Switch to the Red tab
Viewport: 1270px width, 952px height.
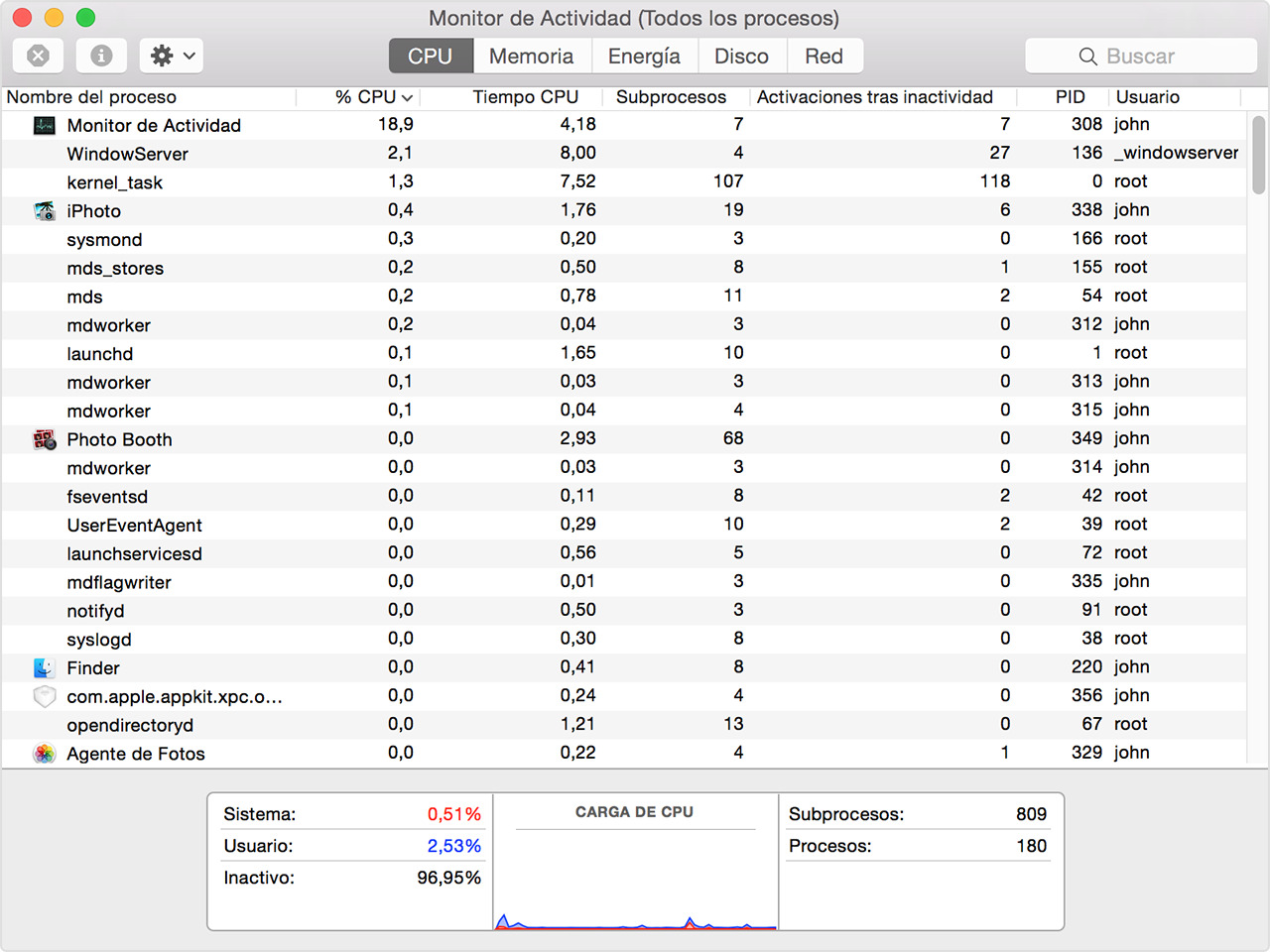[x=825, y=56]
